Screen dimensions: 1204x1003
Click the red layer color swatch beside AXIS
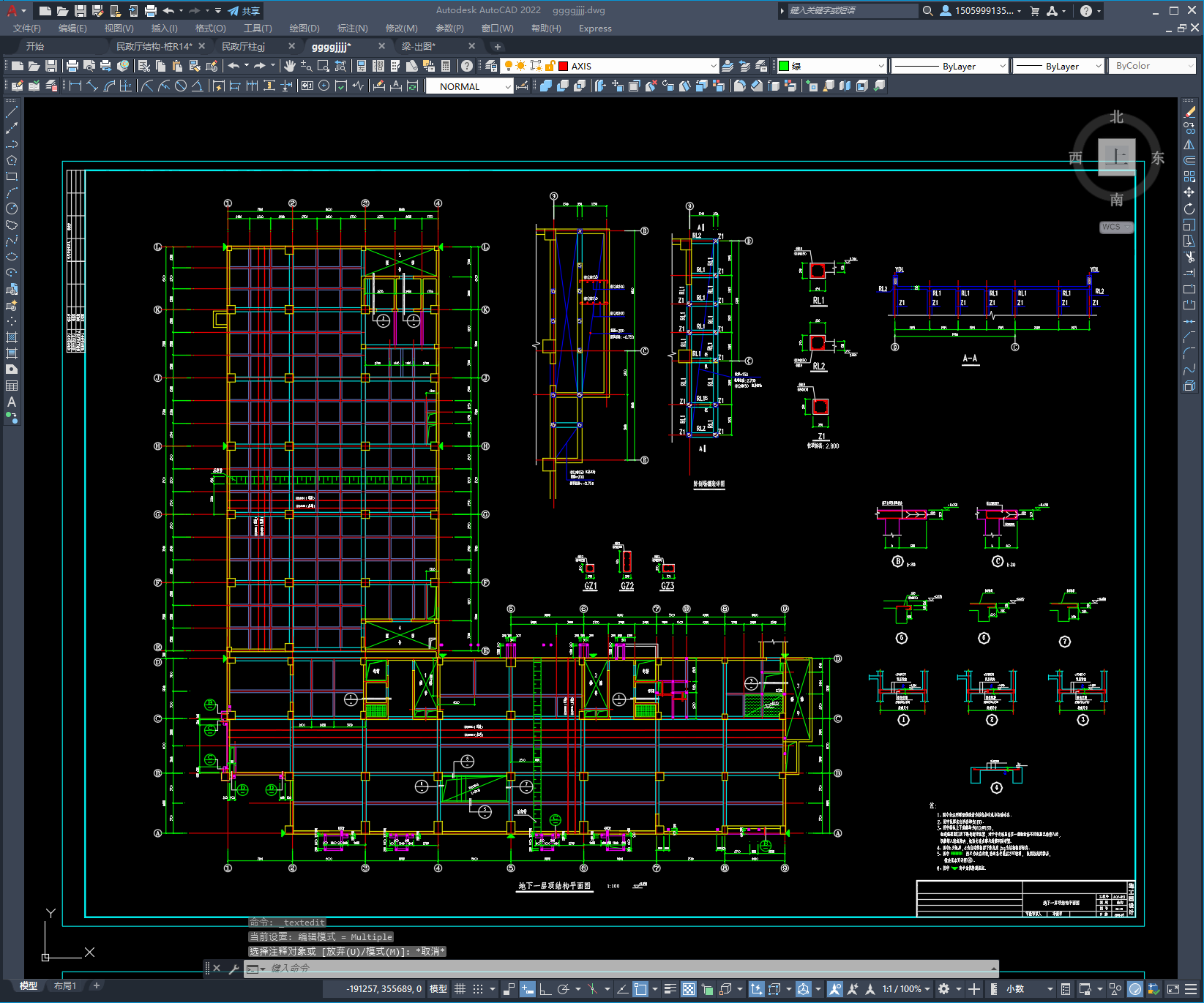[563, 66]
